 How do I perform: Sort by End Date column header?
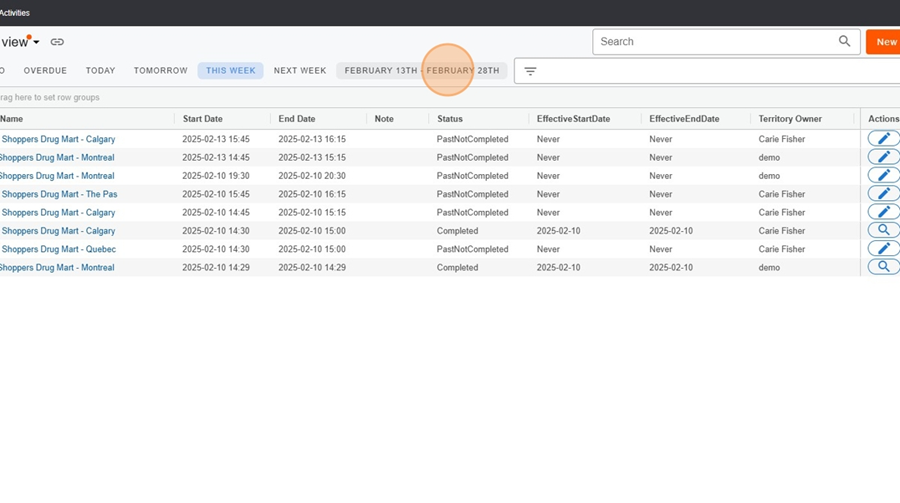tap(297, 119)
